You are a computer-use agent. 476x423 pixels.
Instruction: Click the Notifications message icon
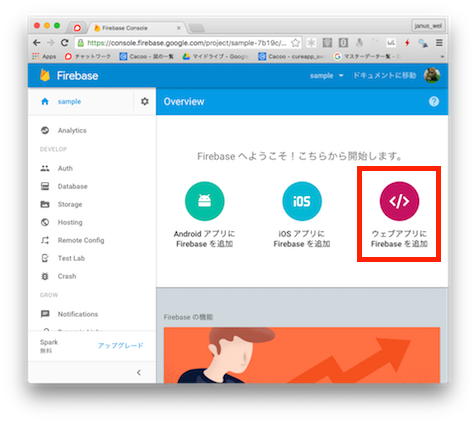click(x=45, y=314)
